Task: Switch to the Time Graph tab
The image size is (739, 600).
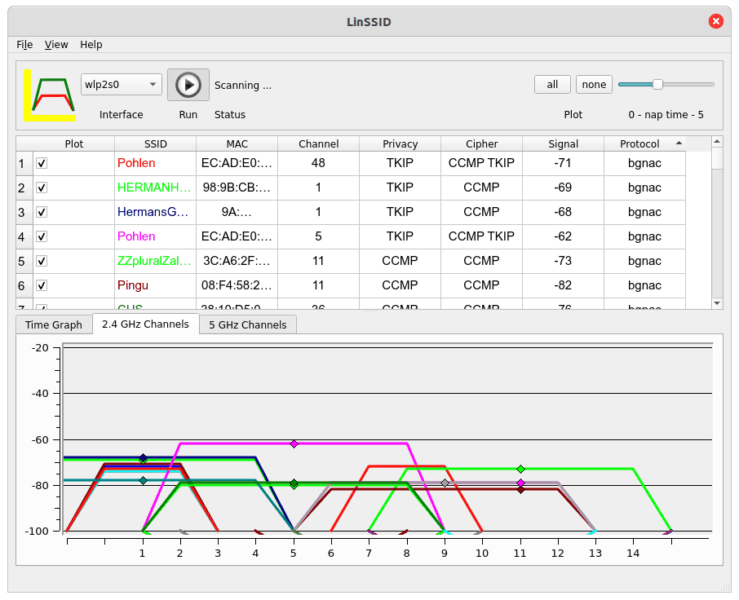Action: click(54, 325)
